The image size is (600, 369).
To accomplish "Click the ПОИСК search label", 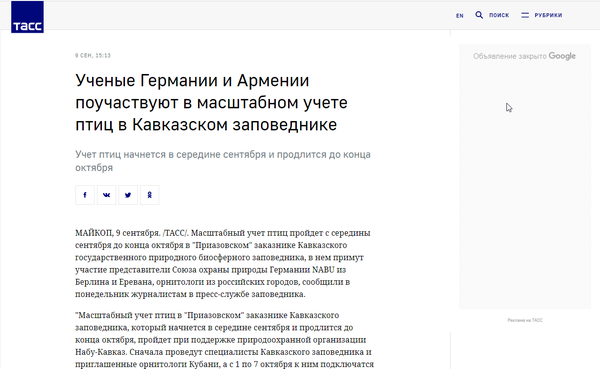I will (x=499, y=15).
